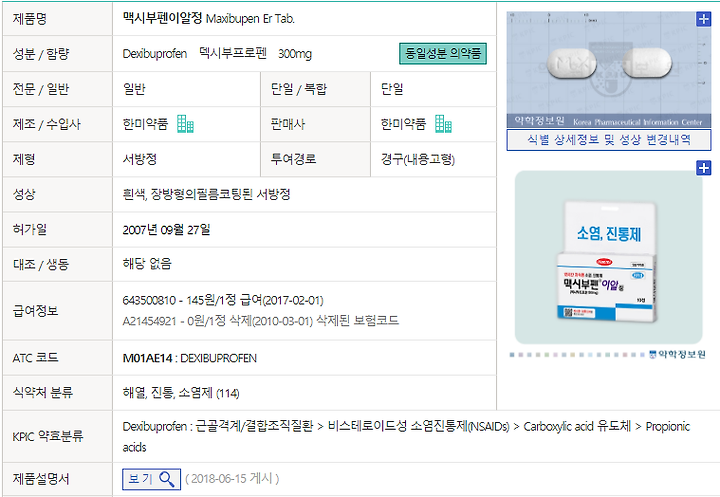
Task: Click the KPIC 약효분류 row label
Action: [x=48, y=436]
